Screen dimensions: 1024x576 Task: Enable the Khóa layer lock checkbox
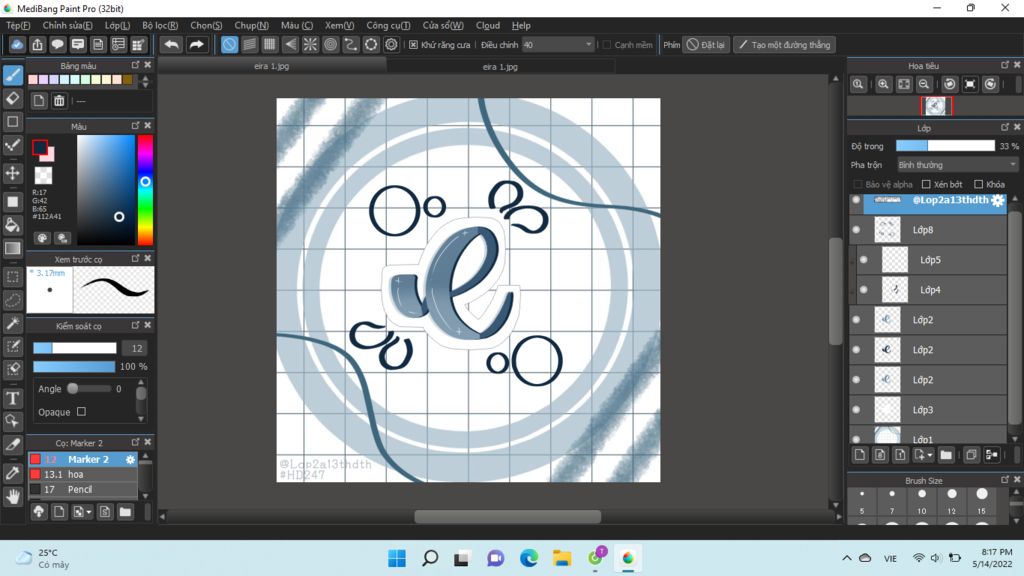978,184
